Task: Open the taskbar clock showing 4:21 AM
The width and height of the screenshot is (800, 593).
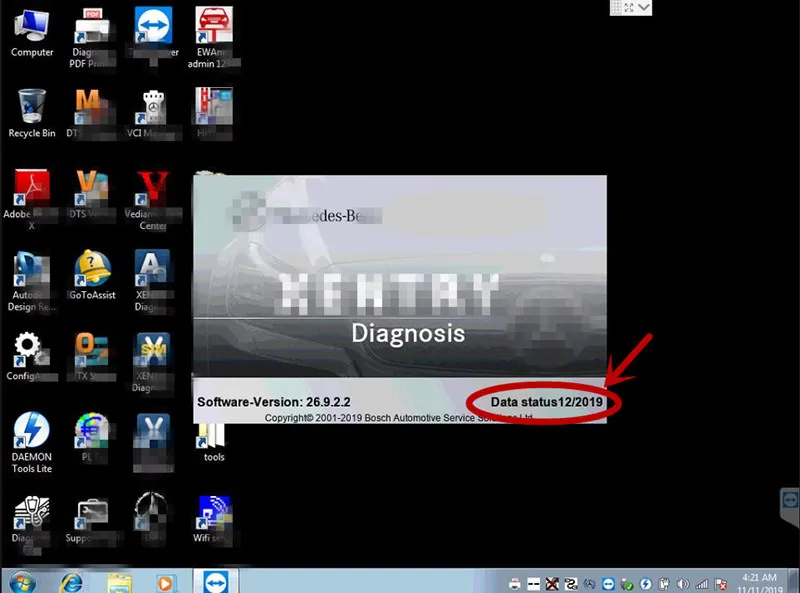Action: (760, 584)
